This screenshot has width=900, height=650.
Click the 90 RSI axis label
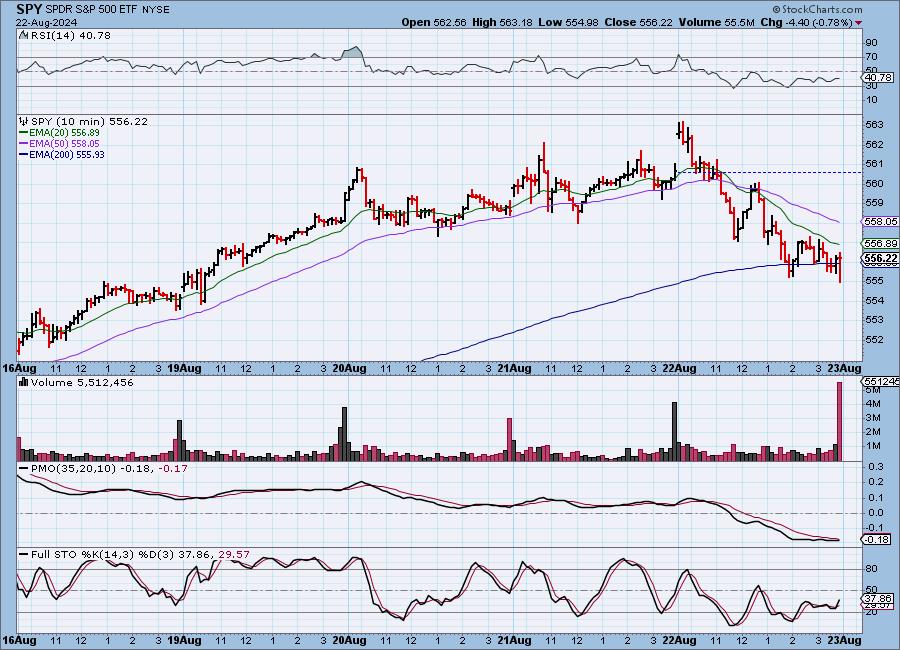(x=871, y=42)
